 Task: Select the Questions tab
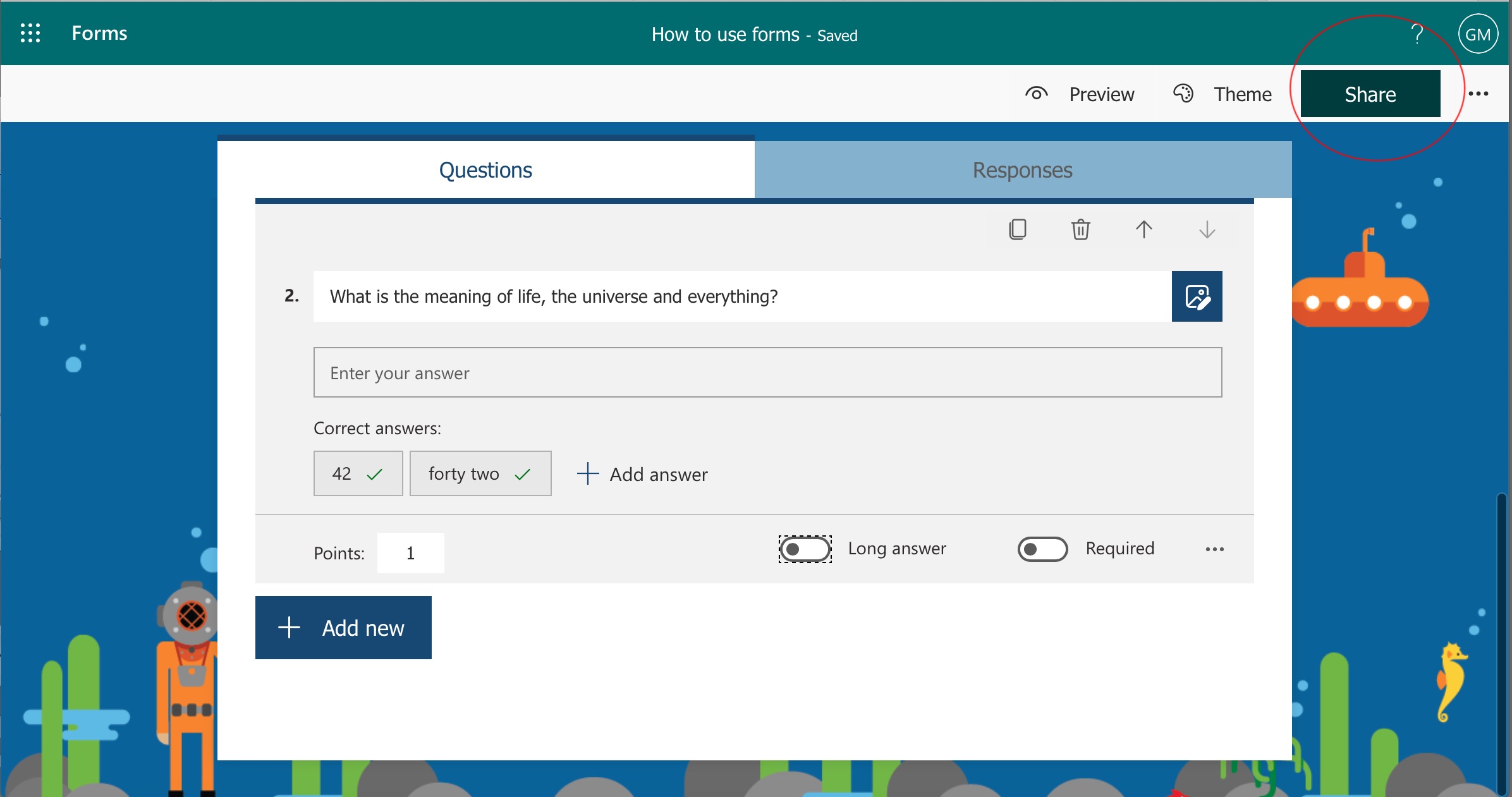485,170
